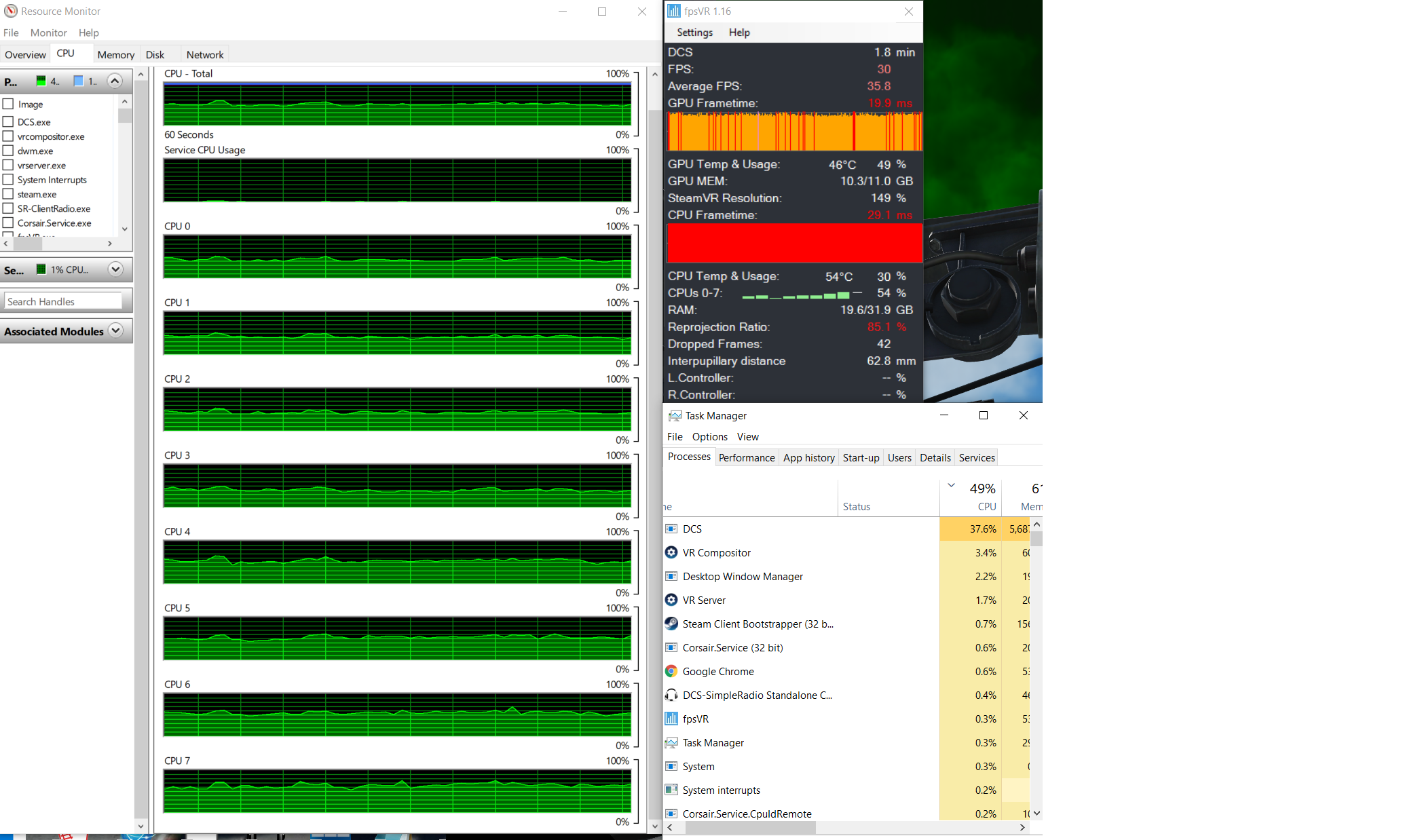Click the Task Manager process row icon
This screenshot has width=1401, height=840.
click(671, 742)
